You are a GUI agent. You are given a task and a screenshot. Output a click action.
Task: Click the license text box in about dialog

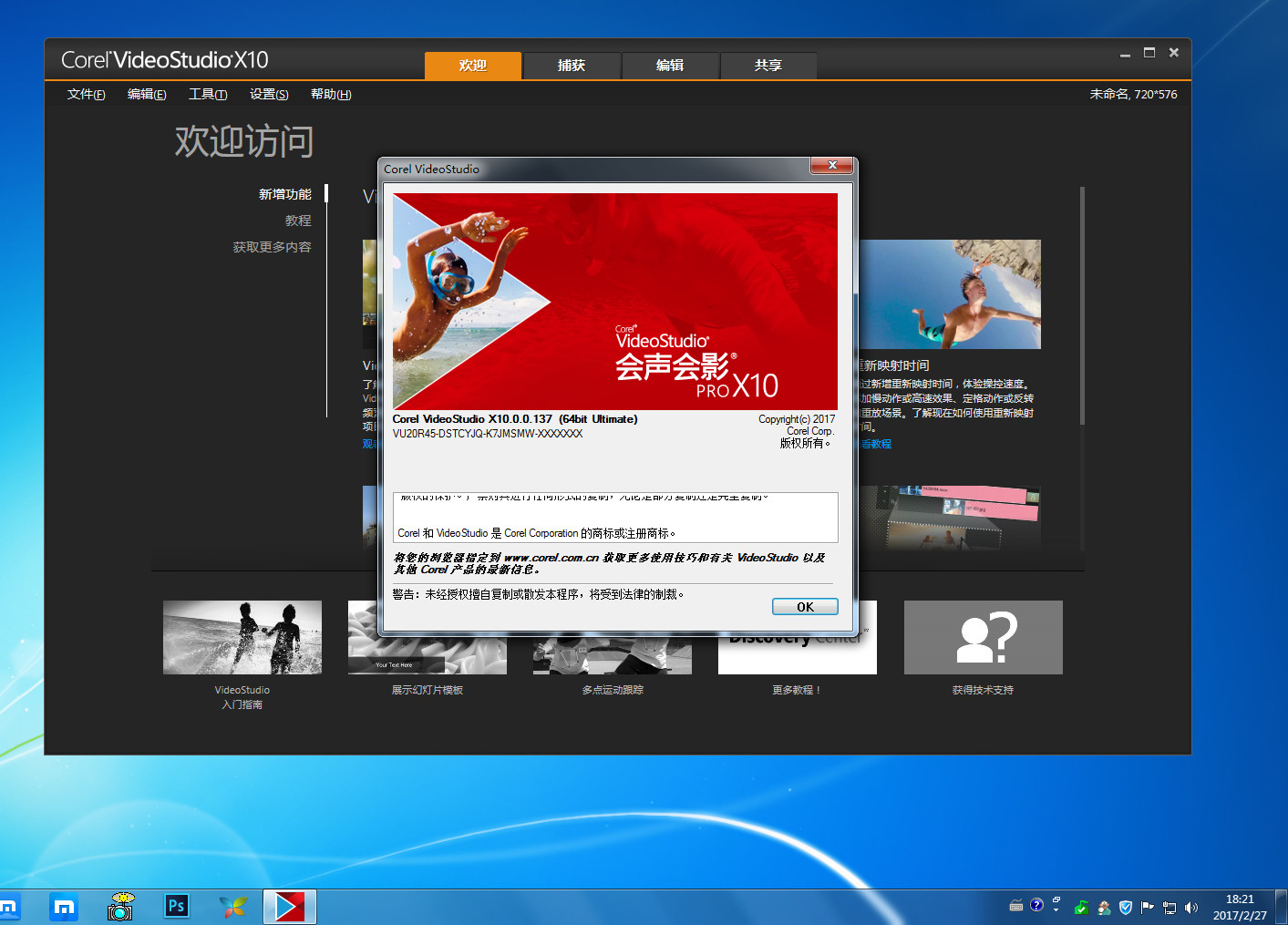[615, 518]
